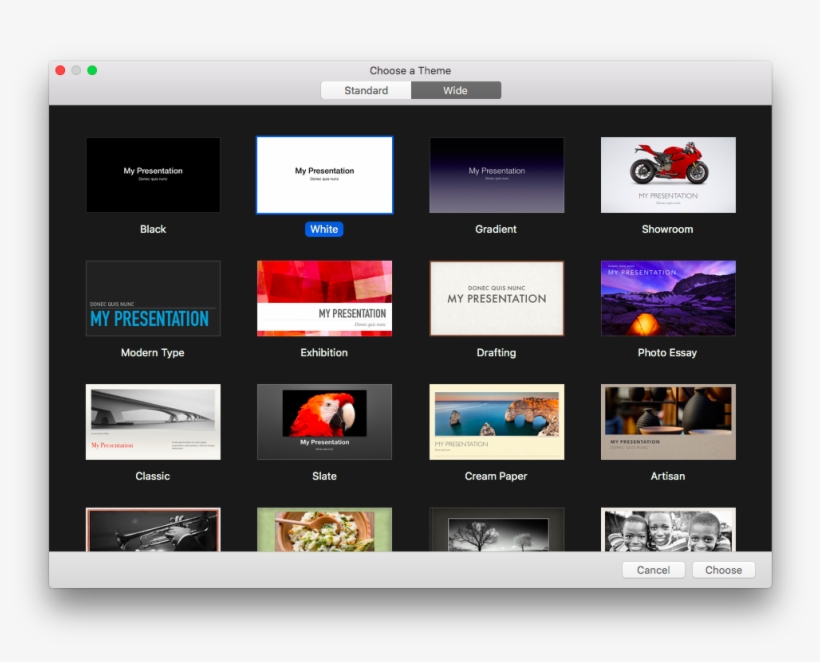Confirm selection with the Choose button

[723, 570]
